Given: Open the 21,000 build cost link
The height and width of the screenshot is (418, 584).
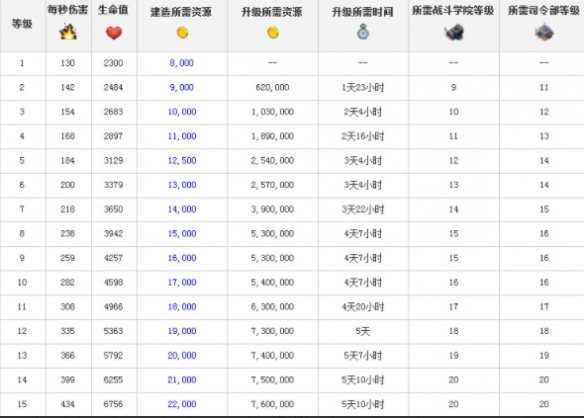Looking at the screenshot, I should [x=182, y=380].
